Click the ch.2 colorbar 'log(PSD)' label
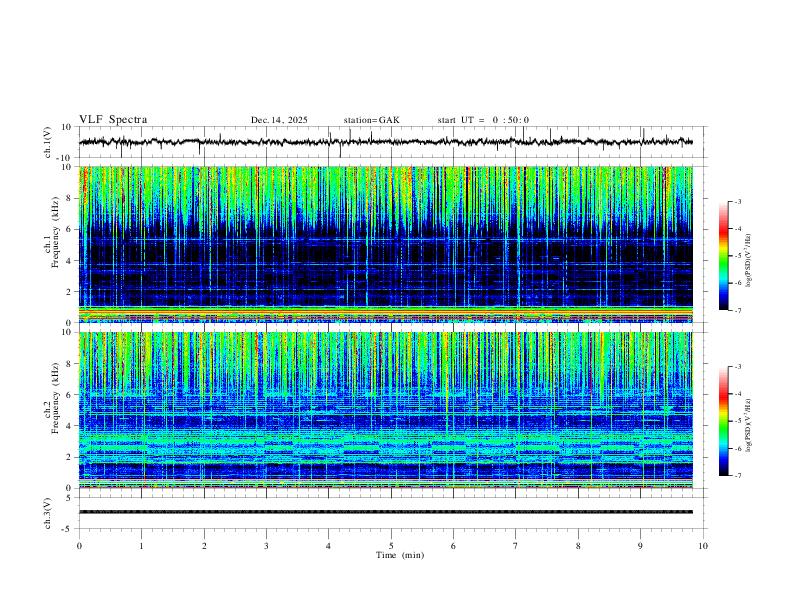This screenshot has height=612, width=792. point(748,425)
